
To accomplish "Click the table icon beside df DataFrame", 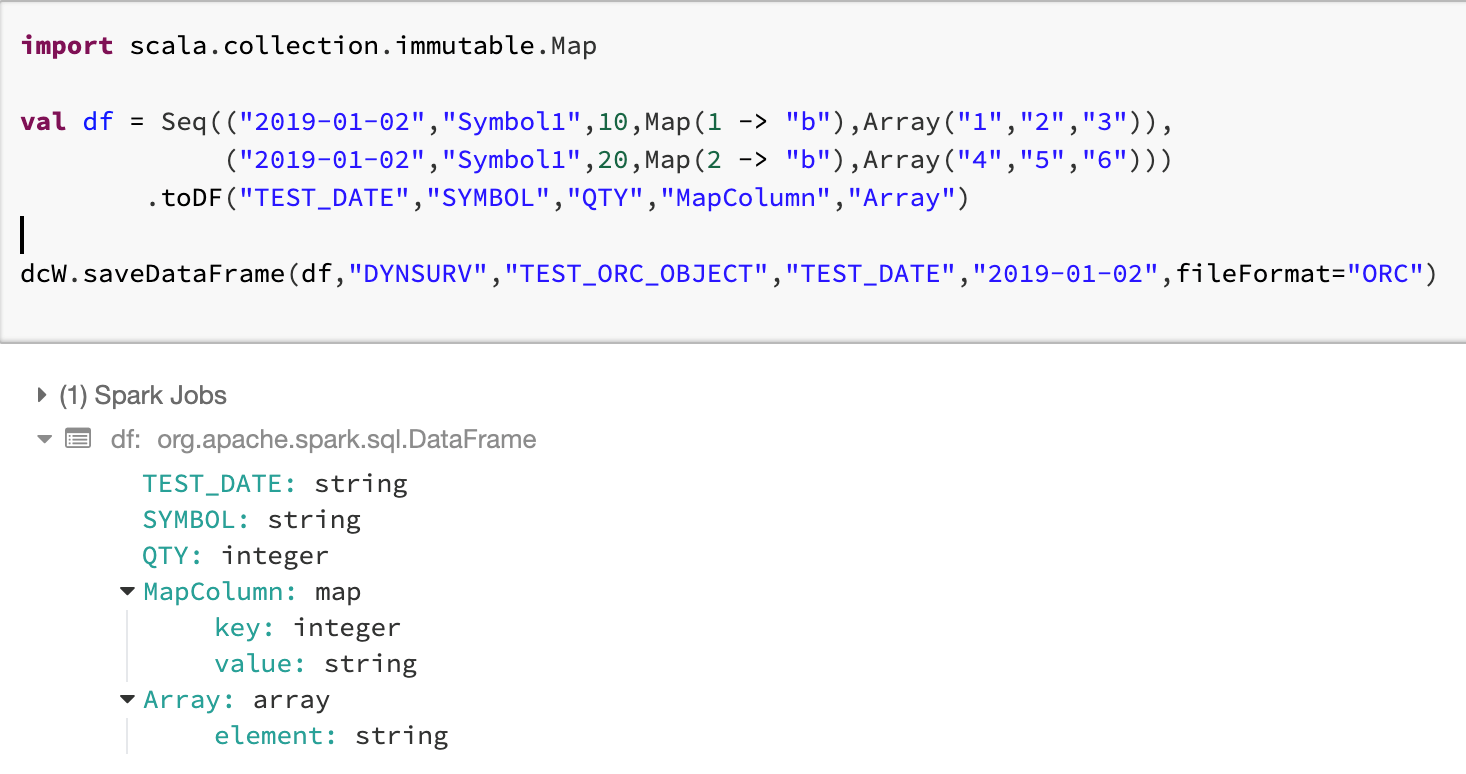I will 78,439.
